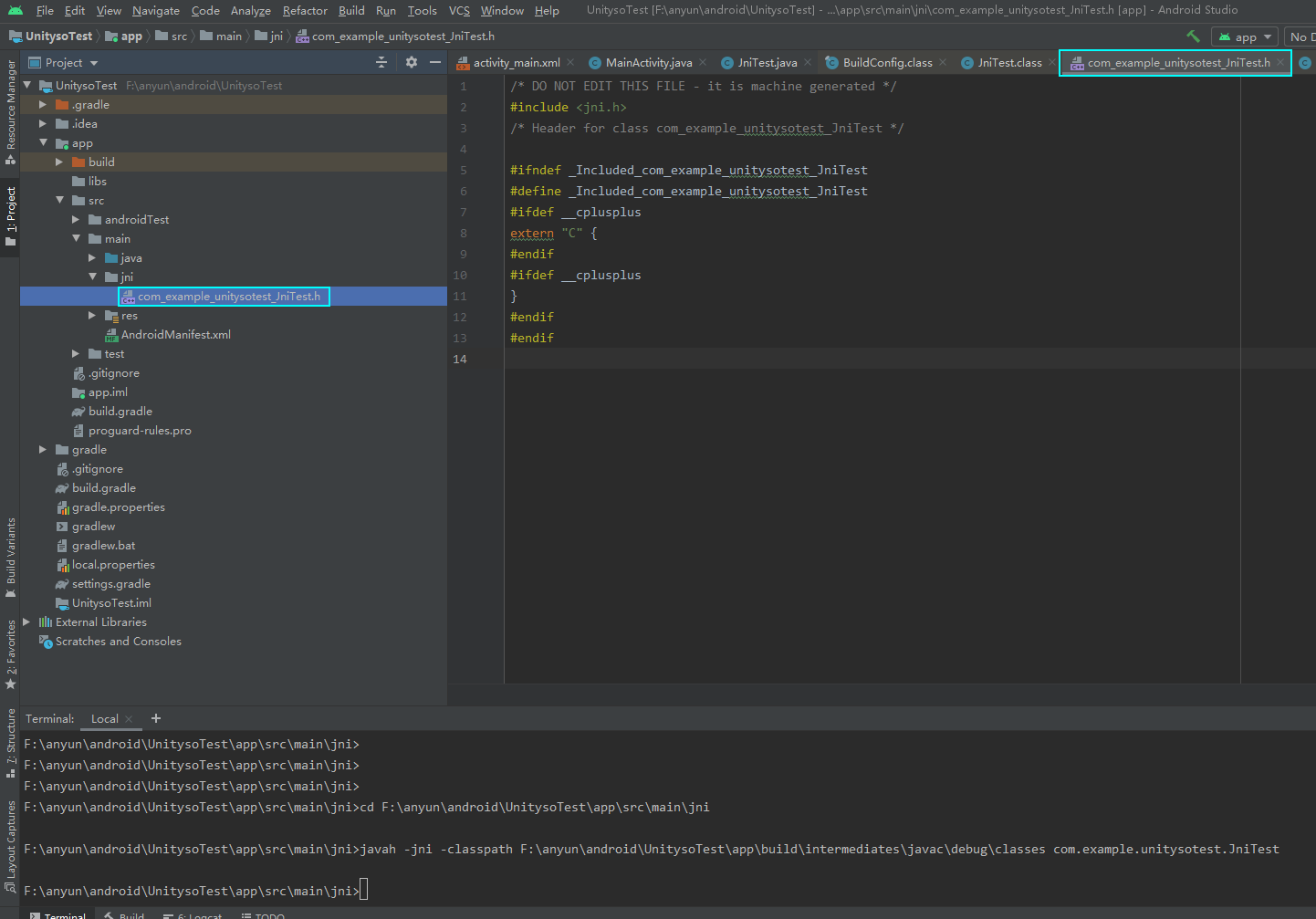This screenshot has width=1316, height=919.
Task: Click the Android Studio logo icon
Action: [x=15, y=10]
